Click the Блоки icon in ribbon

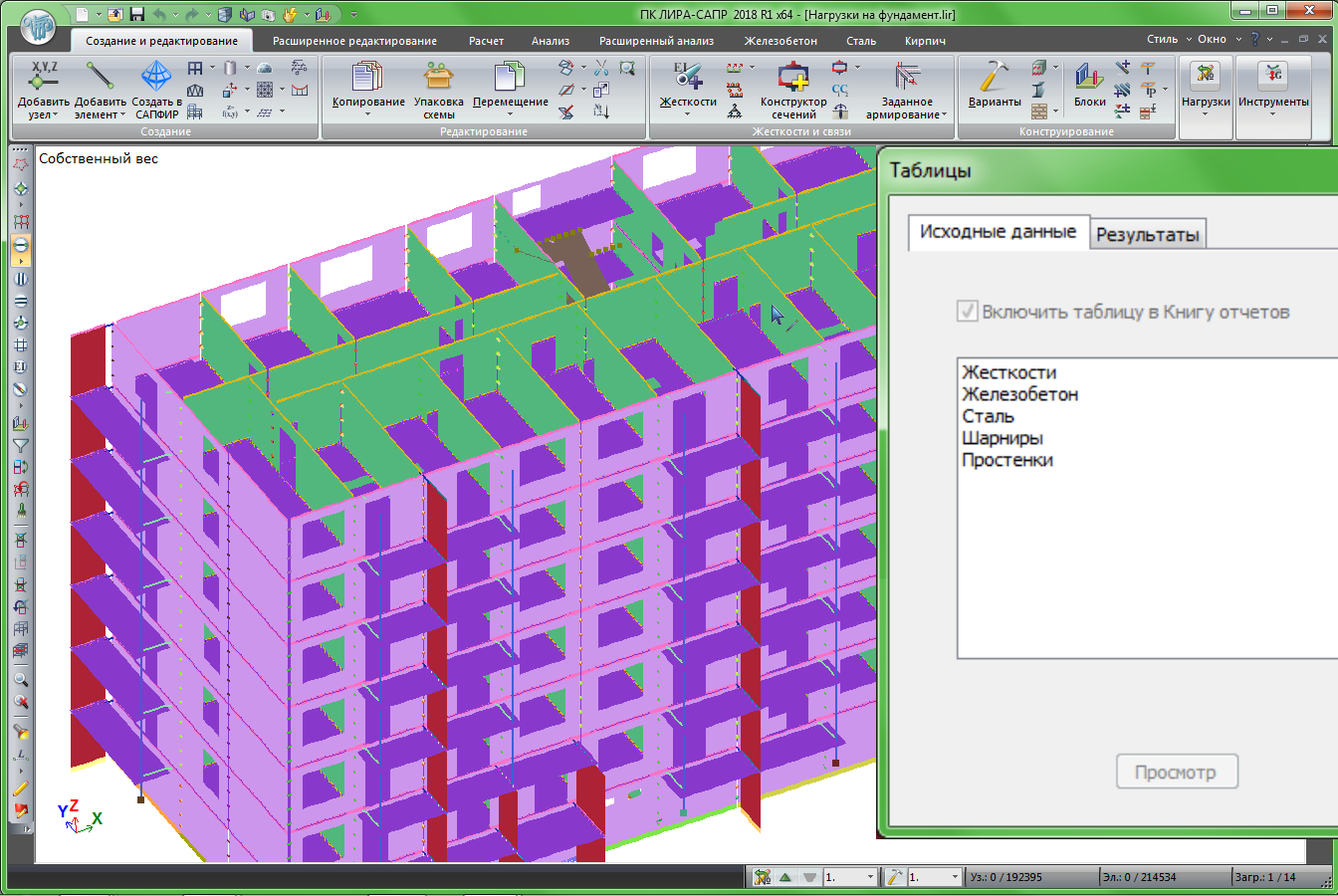[x=1089, y=77]
